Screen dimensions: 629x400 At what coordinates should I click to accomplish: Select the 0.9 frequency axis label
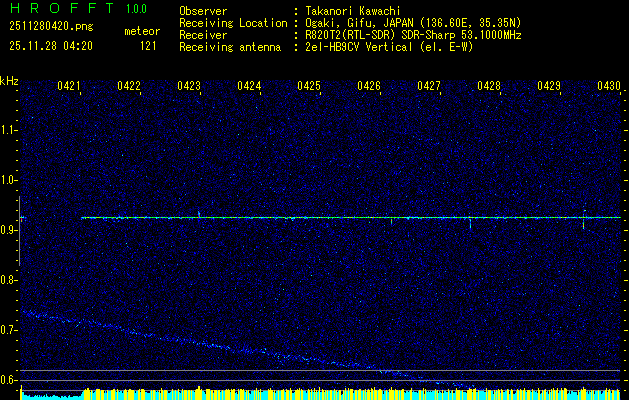(x=9, y=230)
